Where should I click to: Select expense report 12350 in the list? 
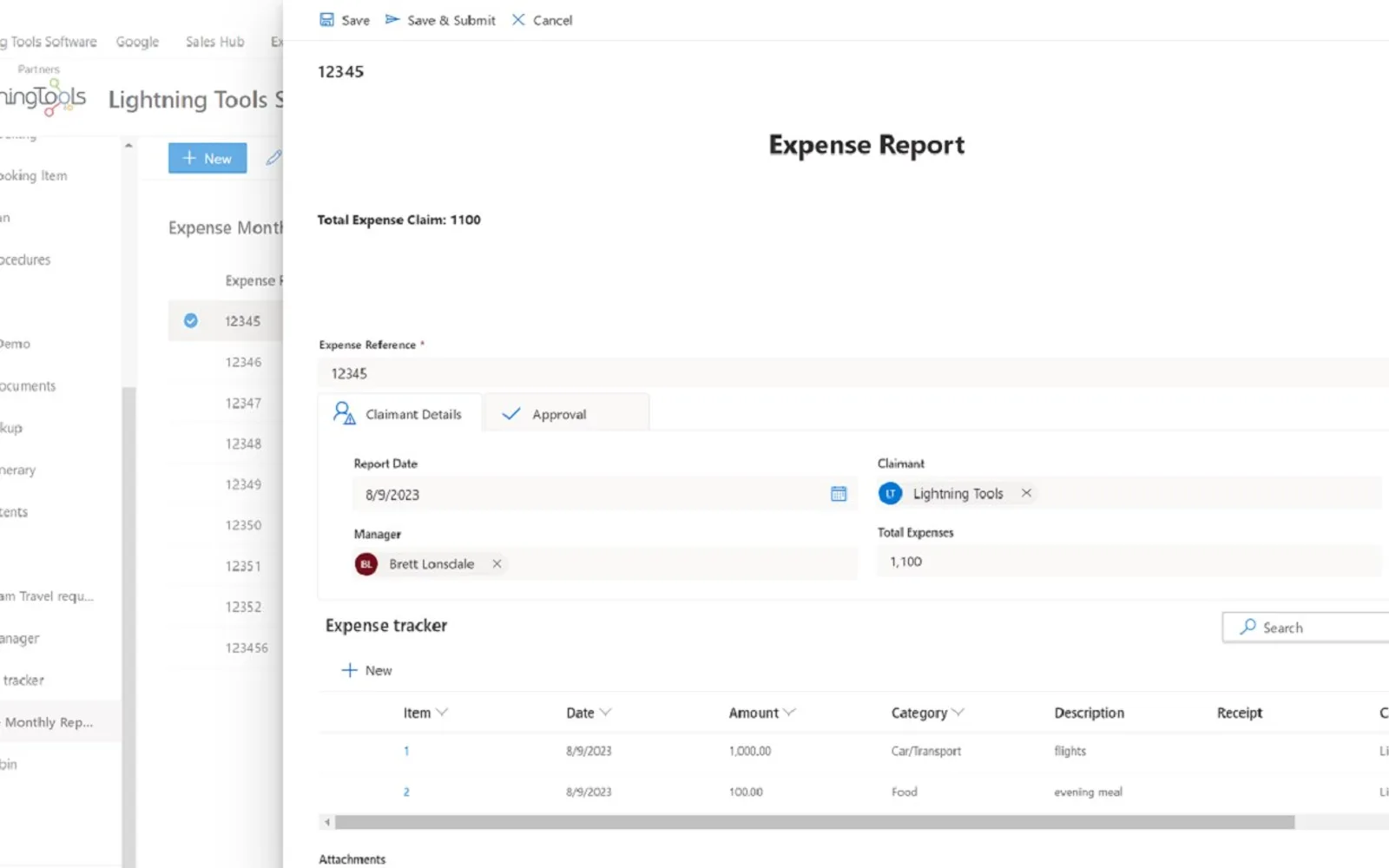click(243, 525)
